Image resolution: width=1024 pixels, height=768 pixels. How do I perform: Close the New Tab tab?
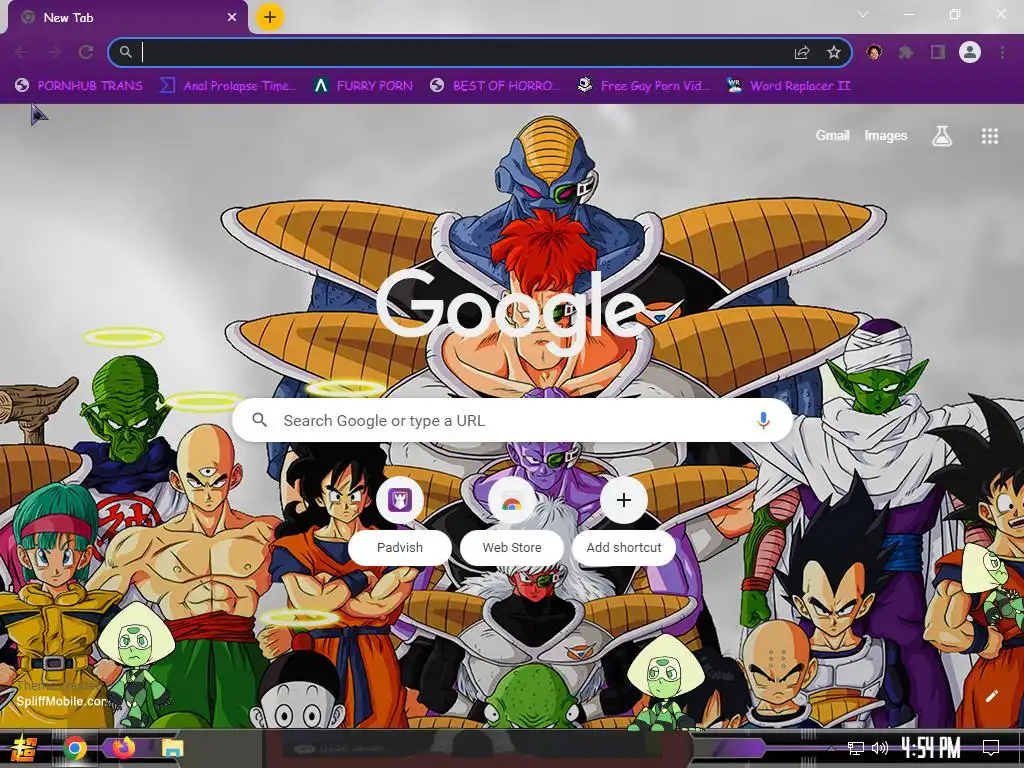232,18
